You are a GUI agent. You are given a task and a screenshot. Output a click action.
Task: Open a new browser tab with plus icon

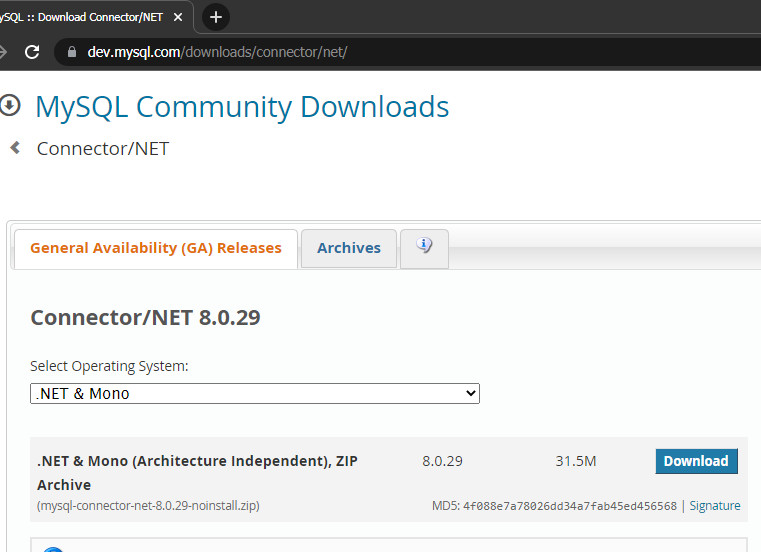coord(215,17)
